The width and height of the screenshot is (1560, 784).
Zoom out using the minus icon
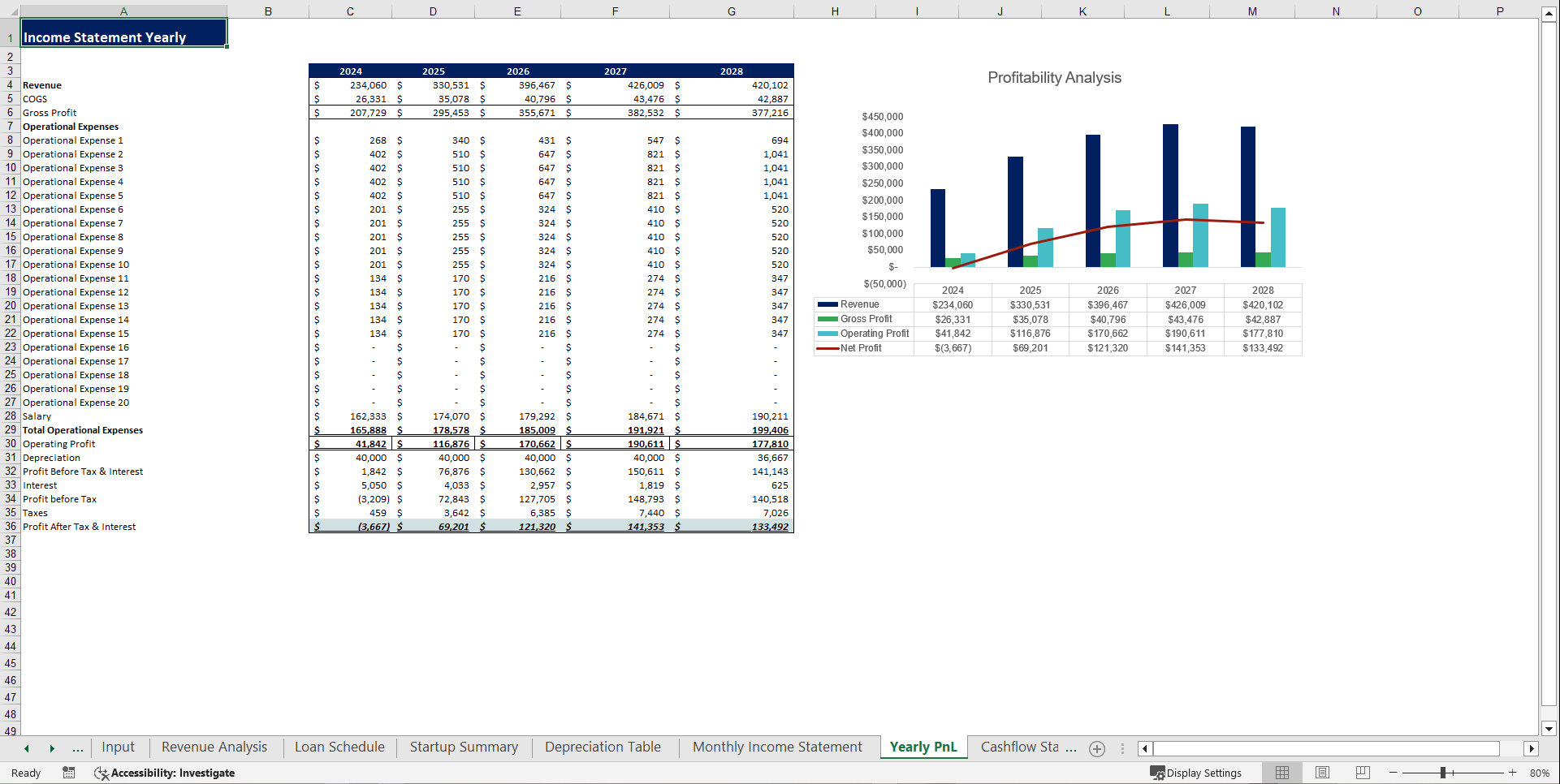(x=1392, y=773)
